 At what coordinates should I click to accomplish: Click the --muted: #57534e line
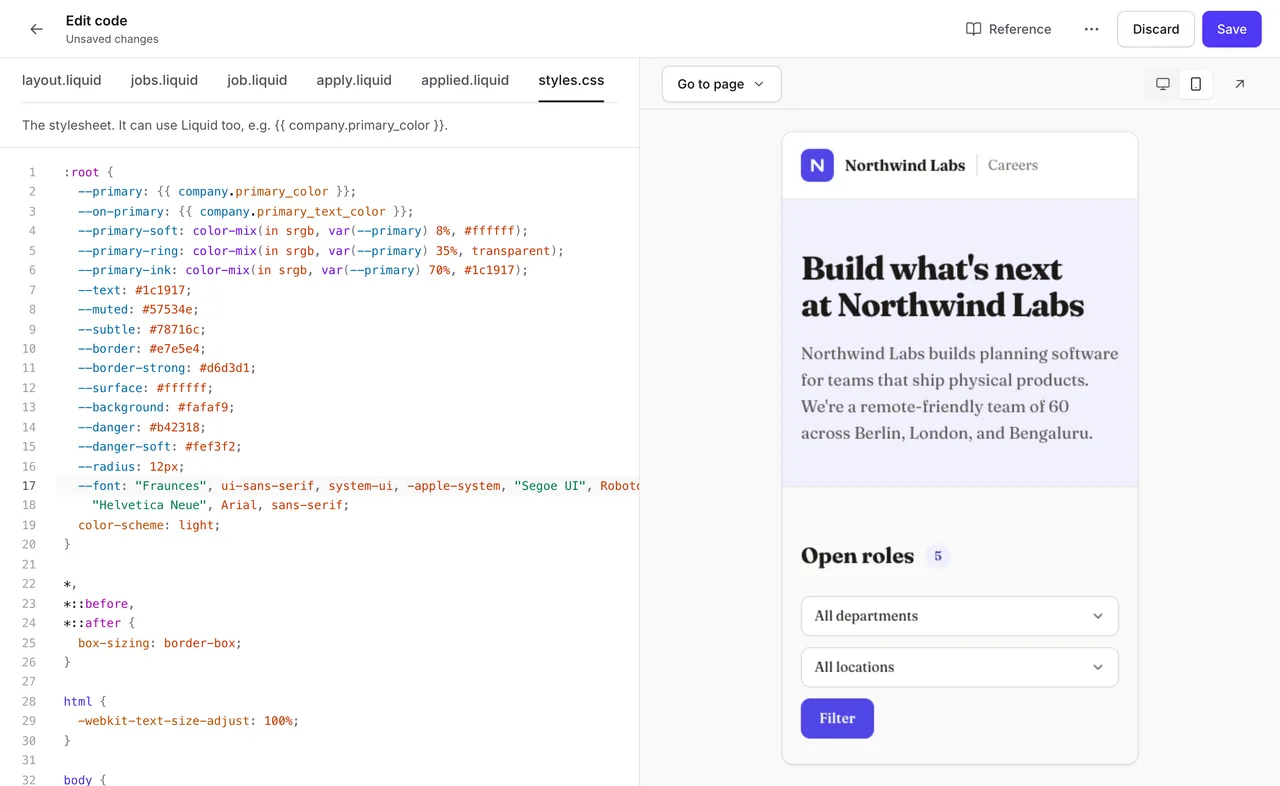(x=138, y=310)
